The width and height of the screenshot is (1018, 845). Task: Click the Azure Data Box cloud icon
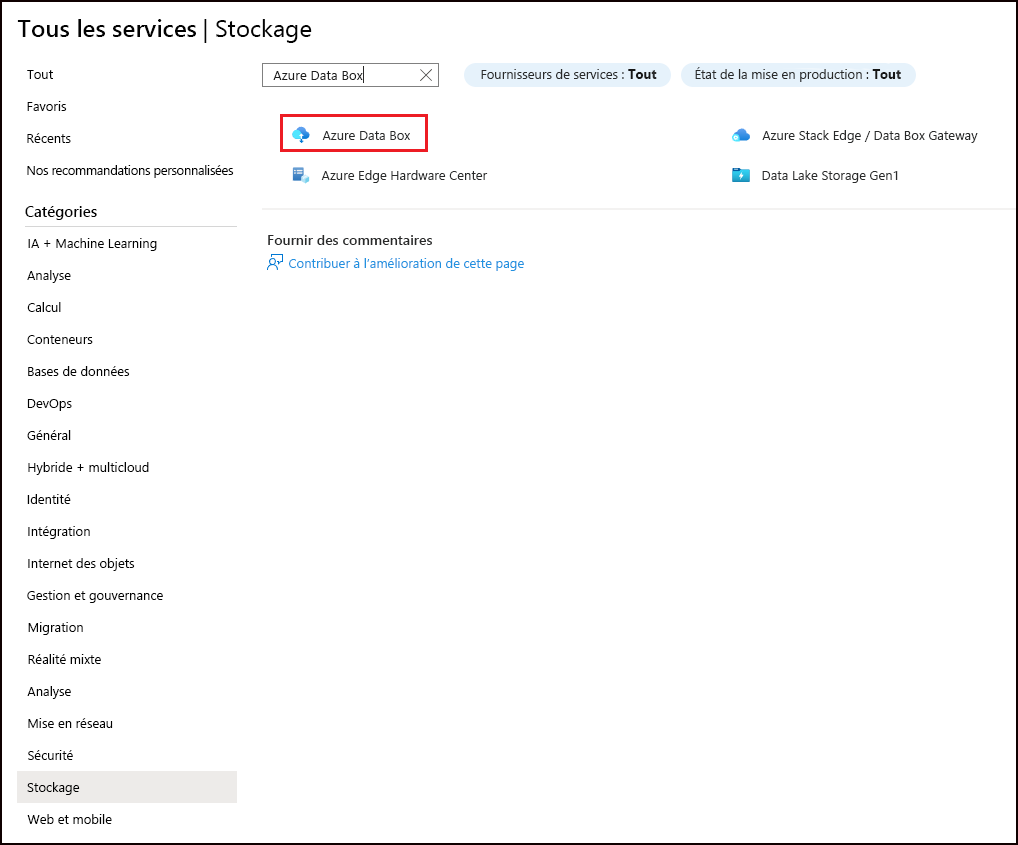(300, 135)
